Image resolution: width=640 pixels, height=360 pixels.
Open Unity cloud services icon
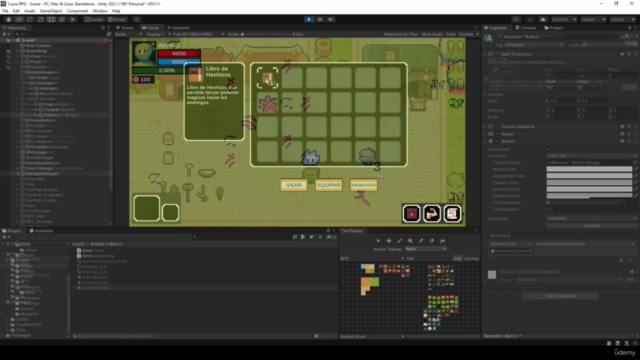pos(542,19)
